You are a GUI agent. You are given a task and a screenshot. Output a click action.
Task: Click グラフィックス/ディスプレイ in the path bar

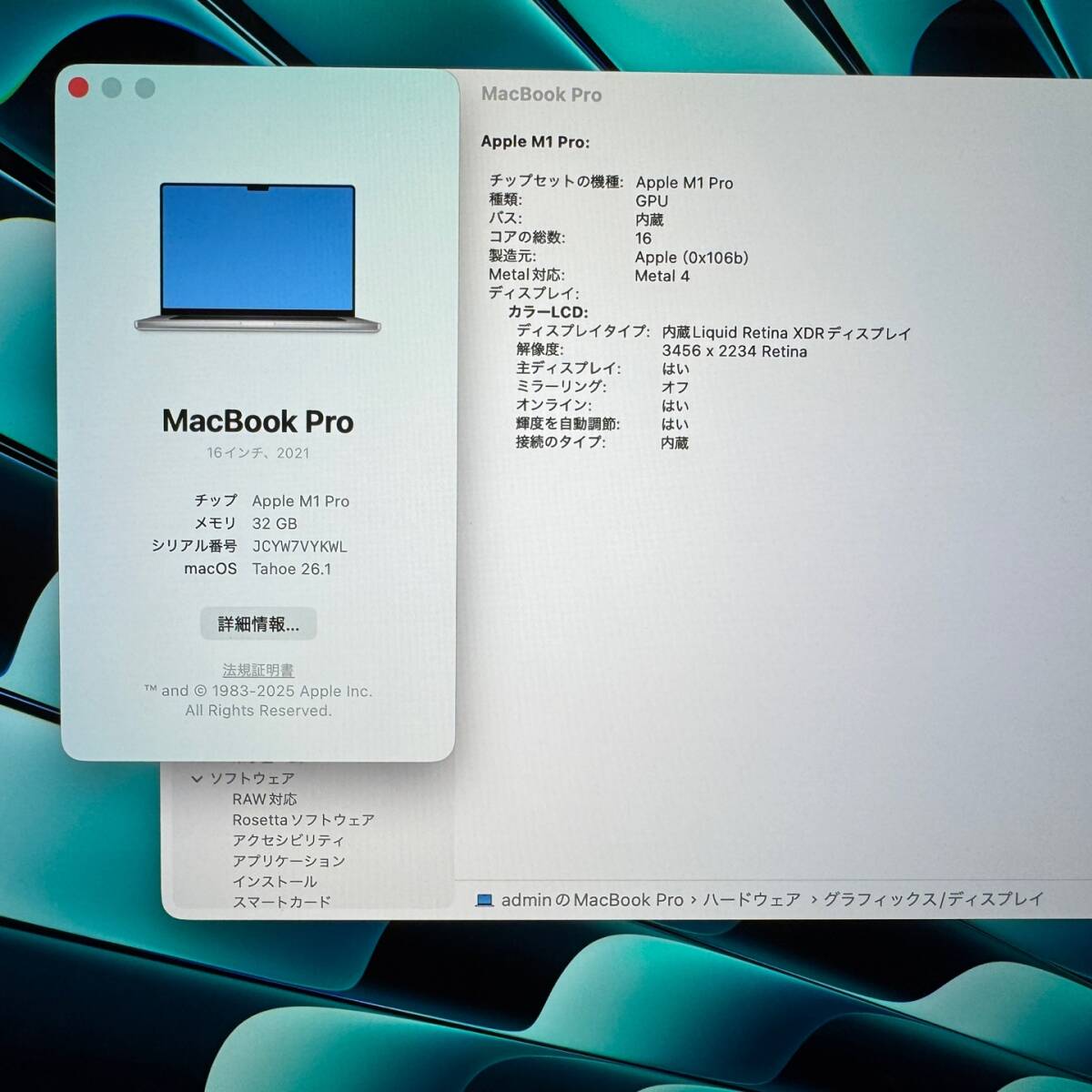coord(933,899)
